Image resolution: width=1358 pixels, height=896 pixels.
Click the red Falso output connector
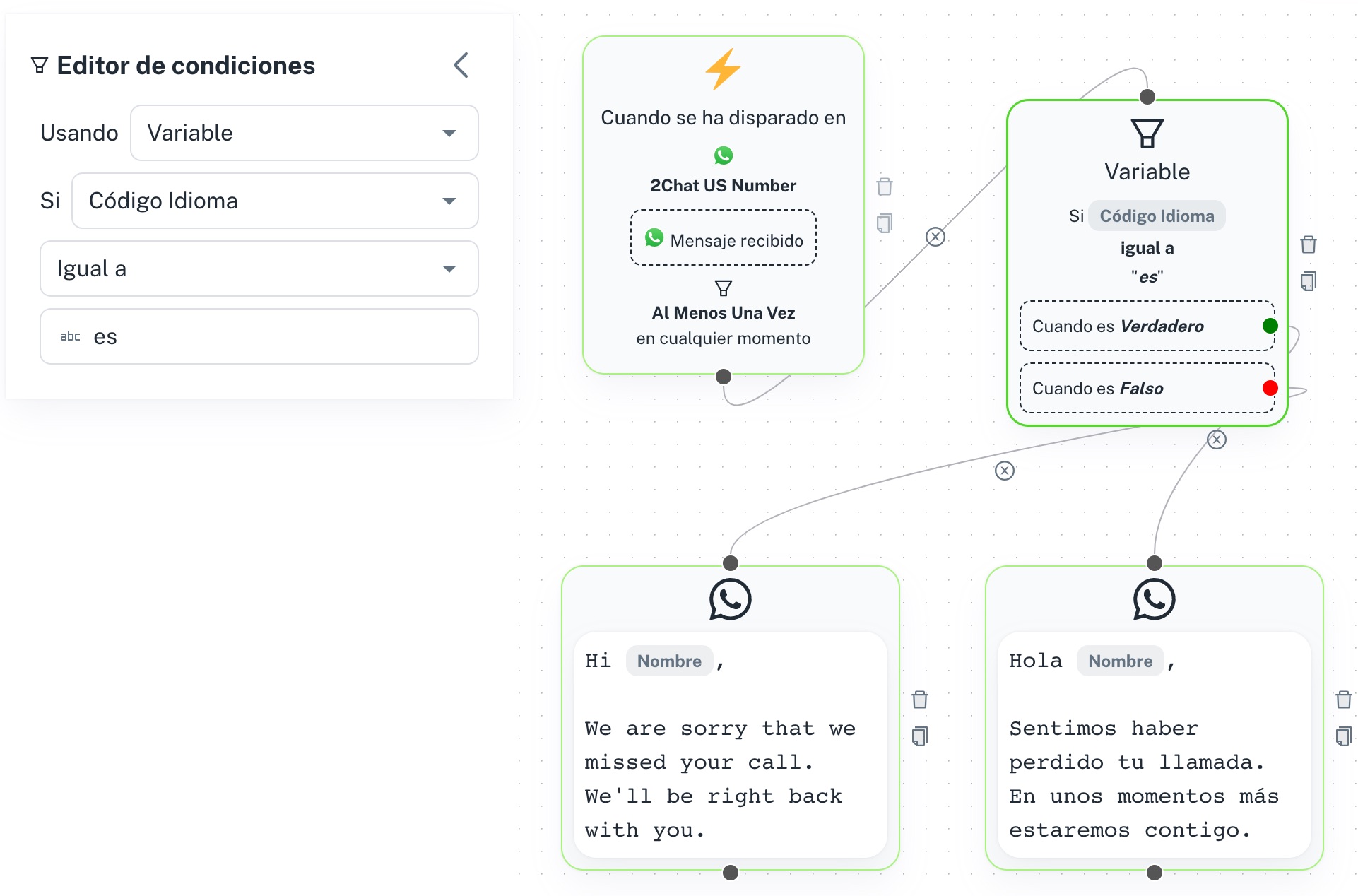[x=1270, y=388]
